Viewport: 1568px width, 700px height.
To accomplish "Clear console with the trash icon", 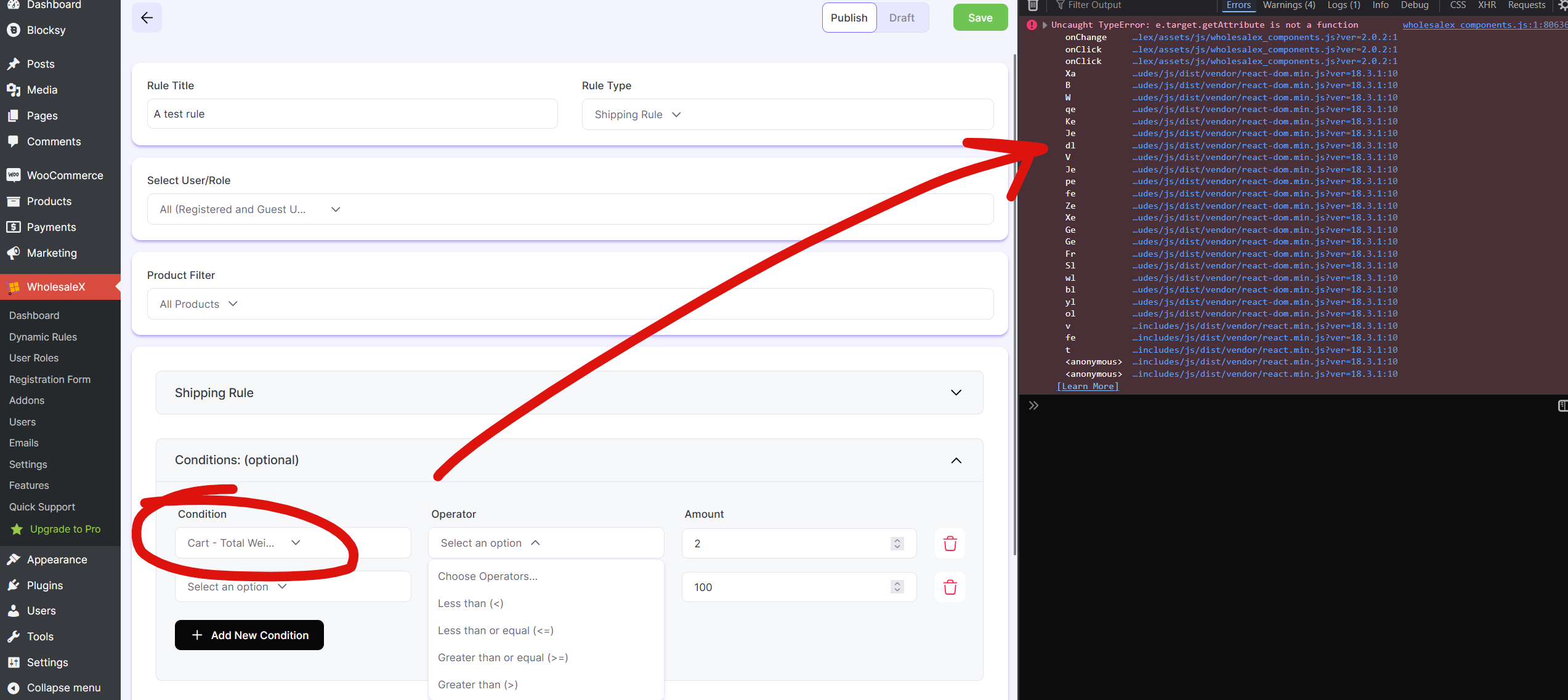I will 1033,6.
